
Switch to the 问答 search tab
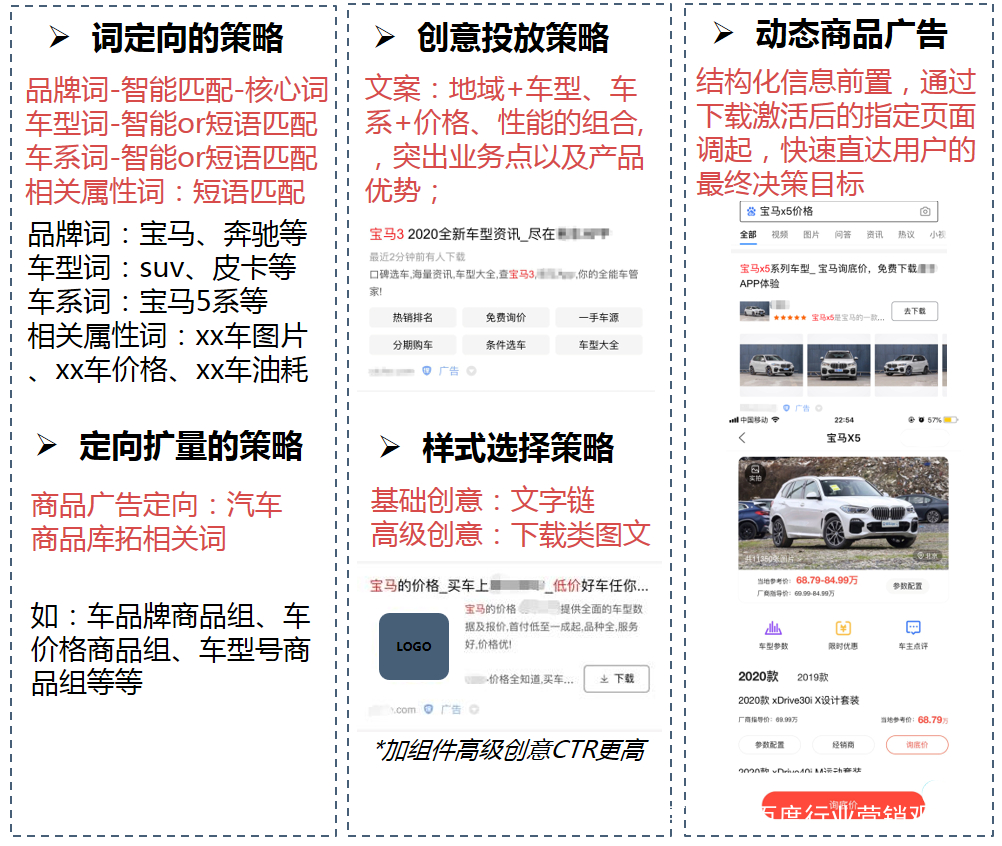843,235
